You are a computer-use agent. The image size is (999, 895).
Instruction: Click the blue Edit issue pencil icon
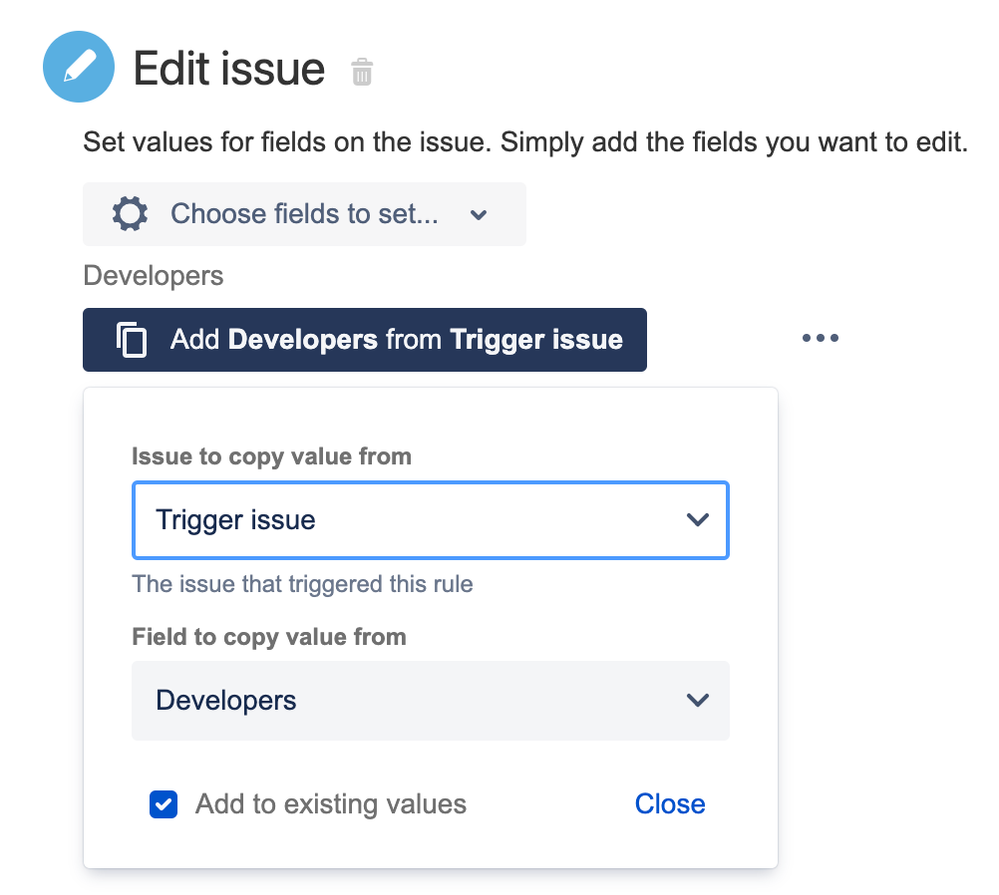pos(78,67)
